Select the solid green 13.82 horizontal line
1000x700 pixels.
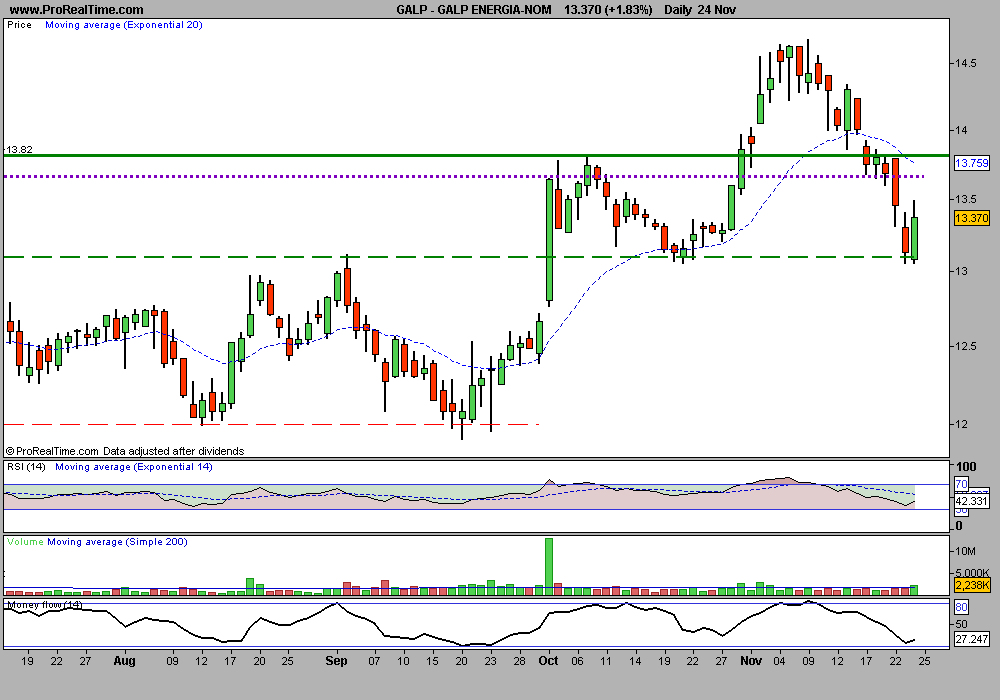(476, 156)
